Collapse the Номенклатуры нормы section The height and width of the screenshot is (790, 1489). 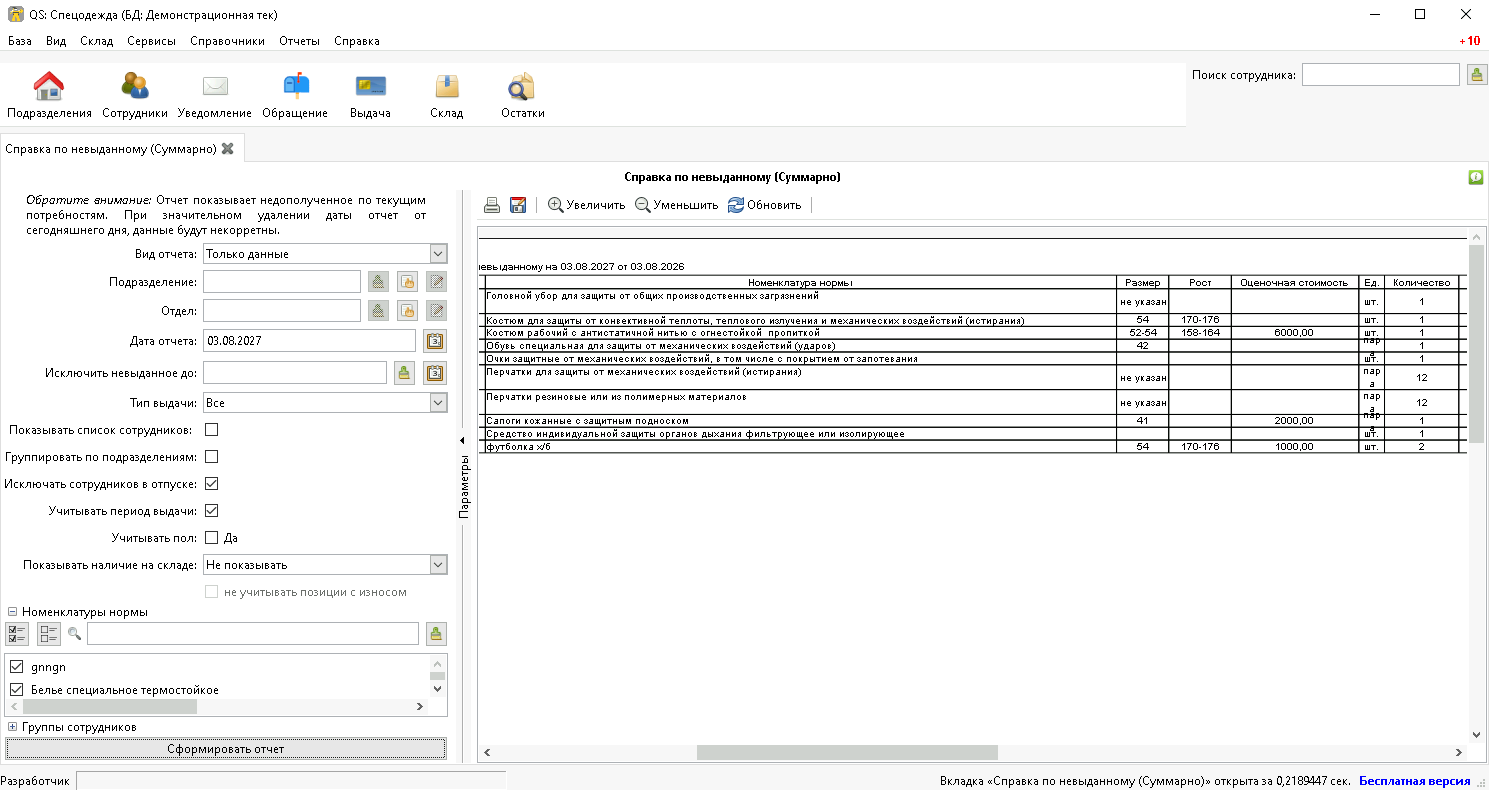[x=12, y=612]
